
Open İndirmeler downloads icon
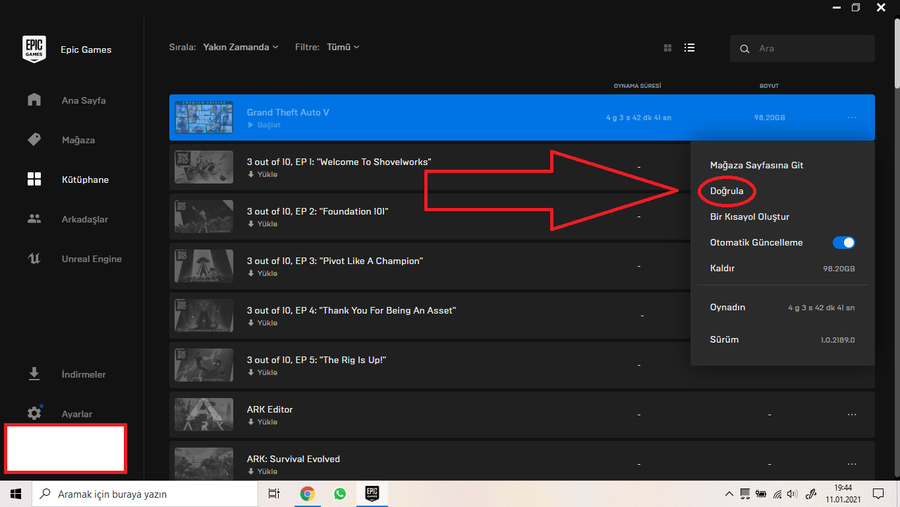(35, 374)
